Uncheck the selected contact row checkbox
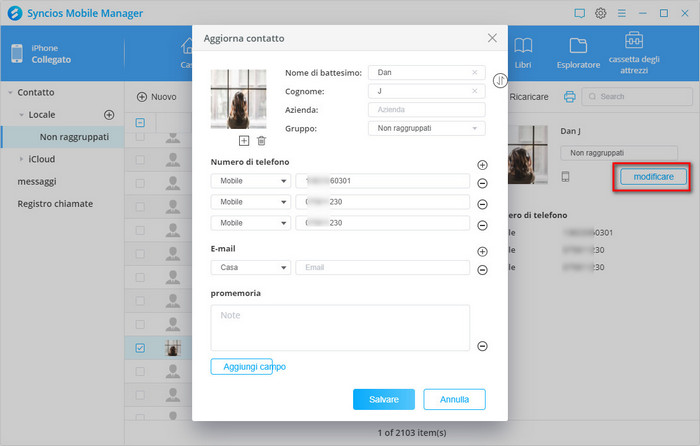Screen dimensions: 700x446 [x=140, y=348]
